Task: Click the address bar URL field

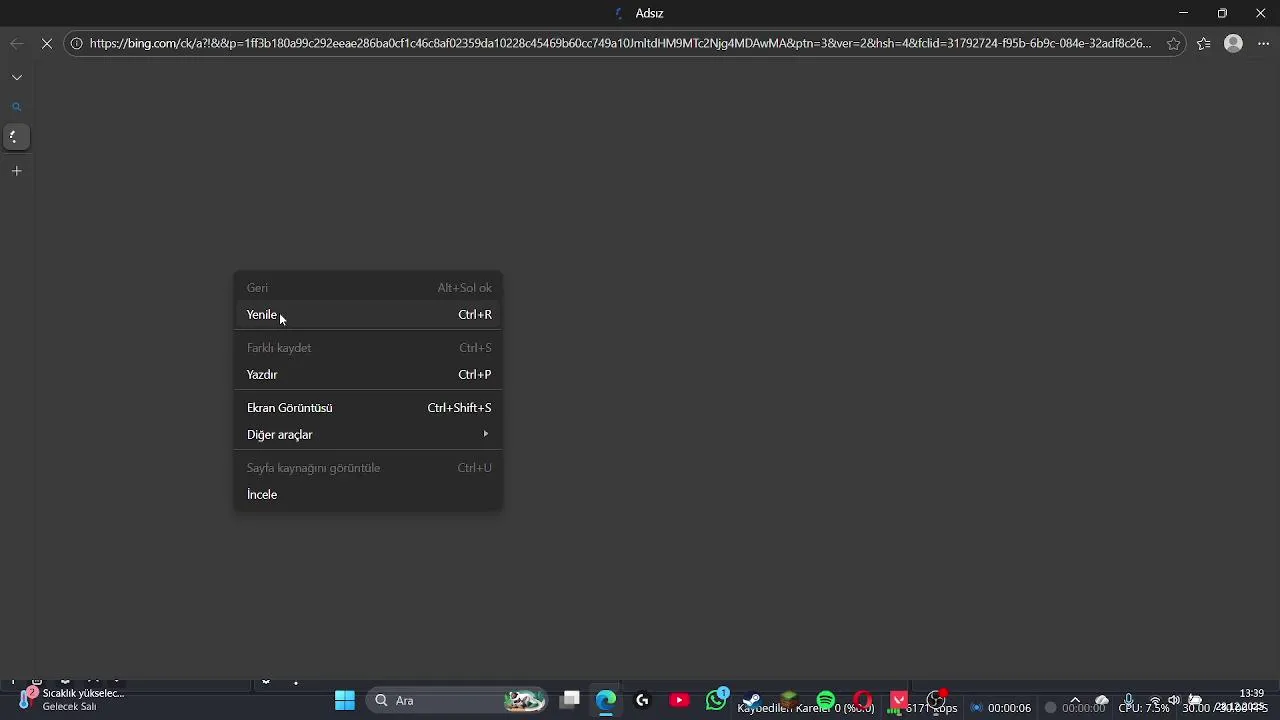Action: click(620, 43)
